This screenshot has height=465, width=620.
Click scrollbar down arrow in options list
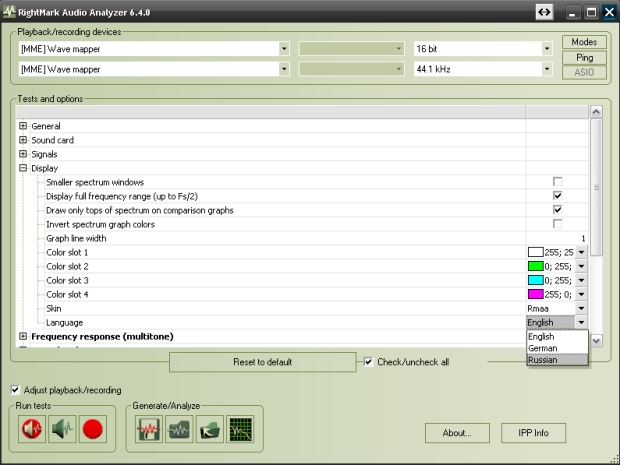[x=596, y=340]
